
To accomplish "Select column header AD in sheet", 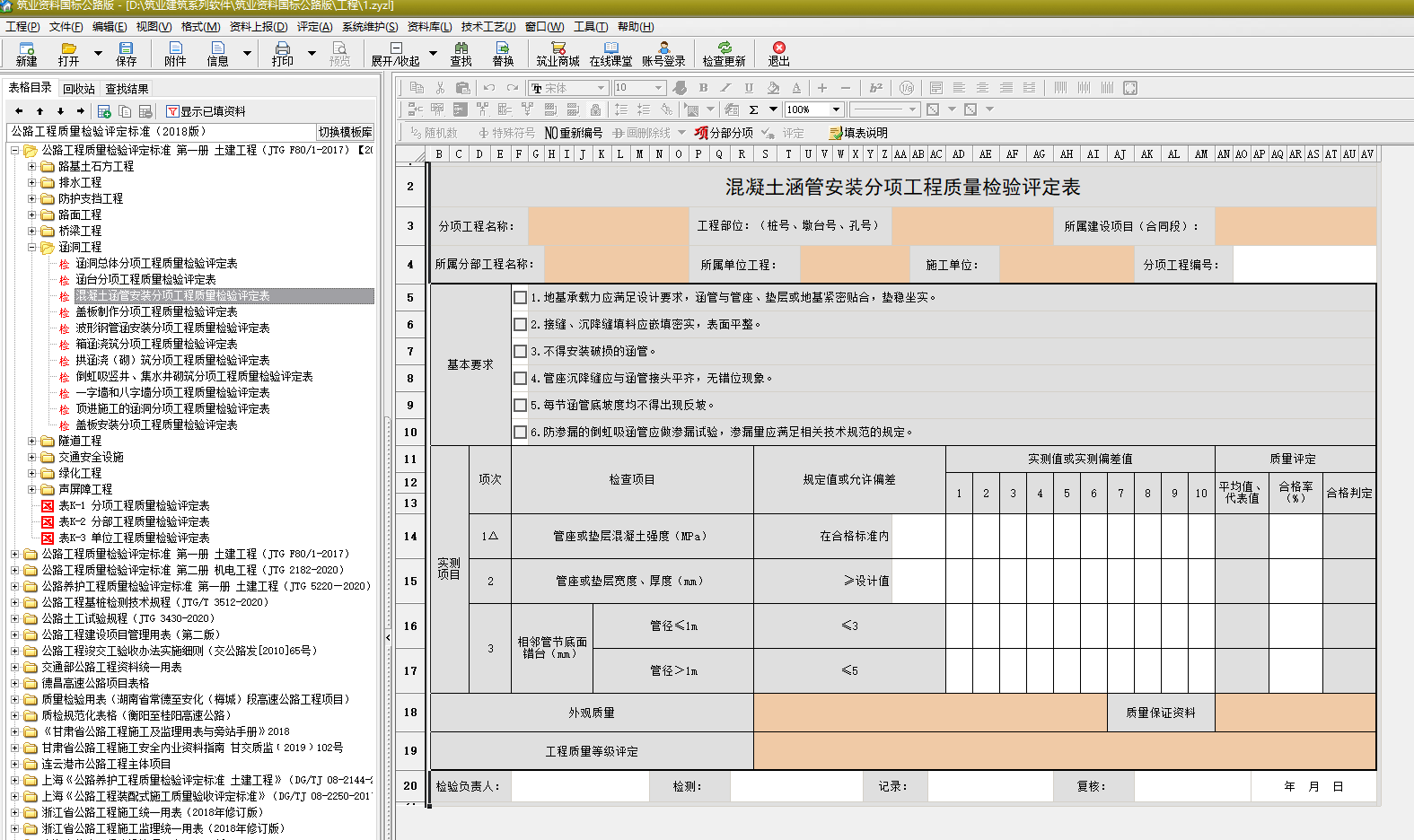I will coord(959,154).
